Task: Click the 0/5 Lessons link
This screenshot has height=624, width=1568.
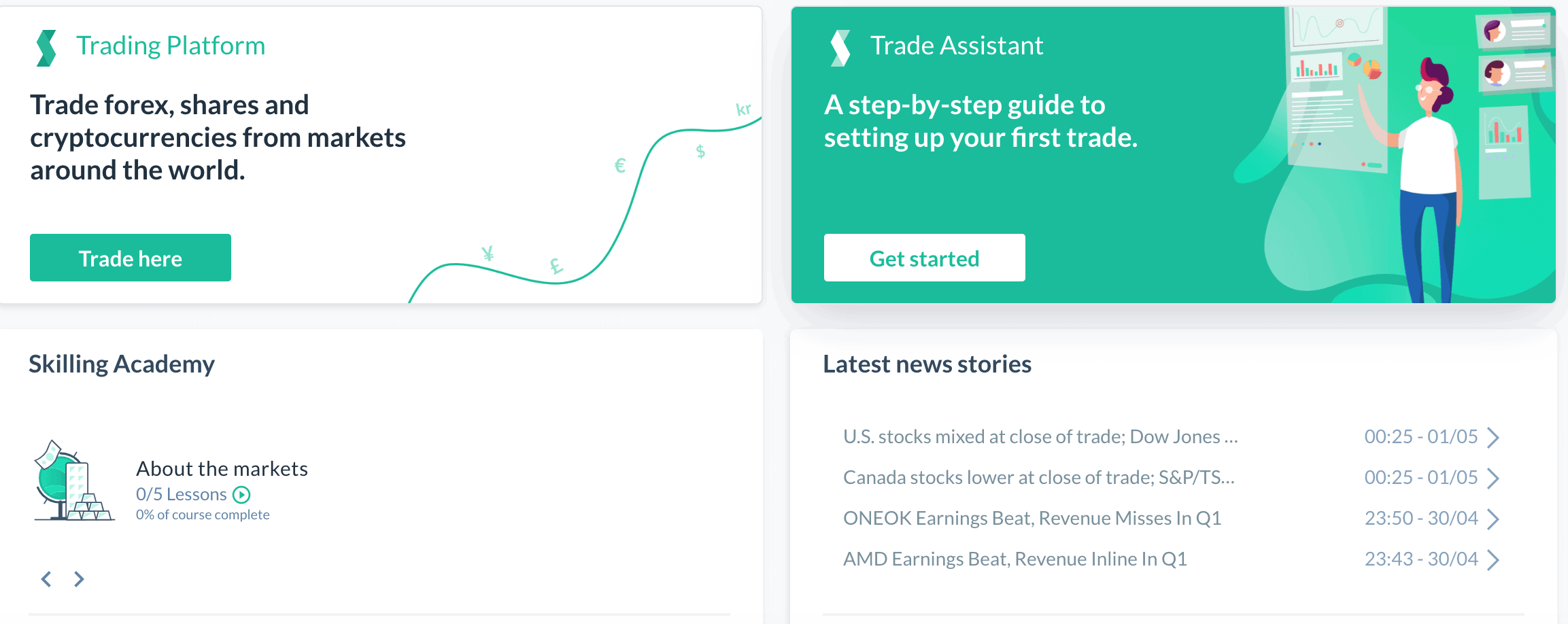Action: (181, 494)
